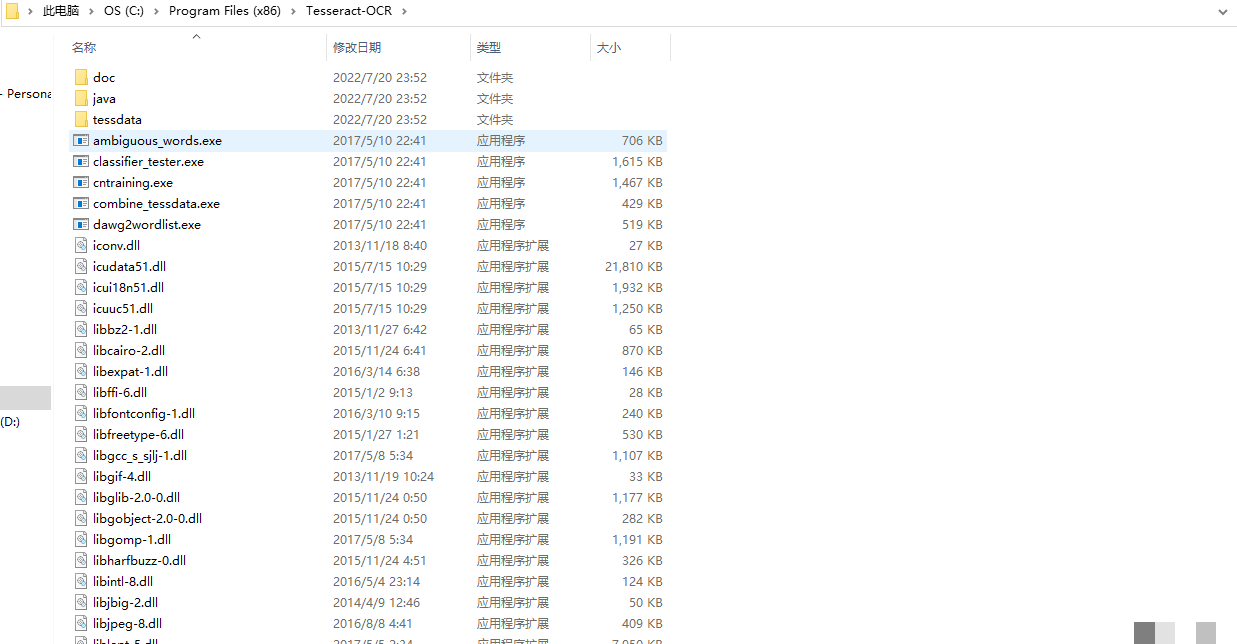Screen dimensions: 1237x644
Task: Open the address bar history dropdown
Action: tap(1222, 11)
